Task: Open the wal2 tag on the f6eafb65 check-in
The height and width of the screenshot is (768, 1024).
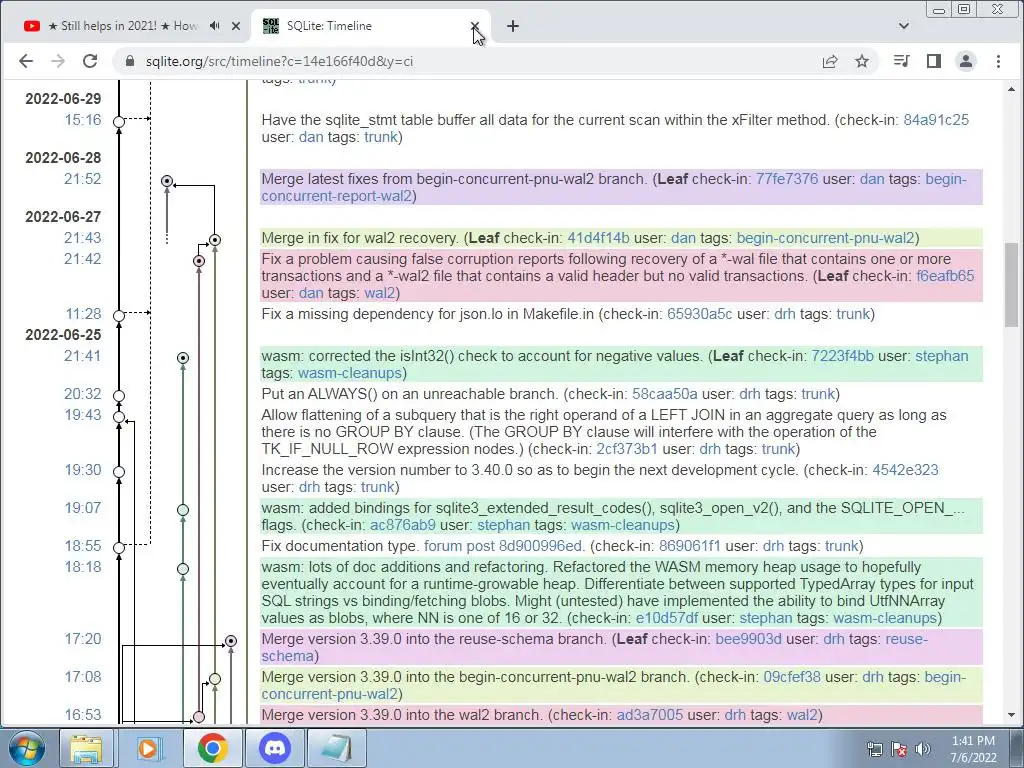Action: pyautogui.click(x=379, y=293)
